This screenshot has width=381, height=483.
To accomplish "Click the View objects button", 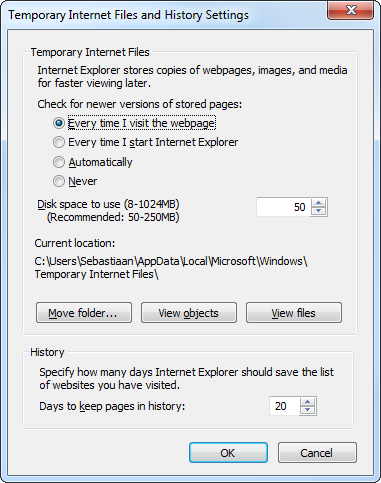I will 189,313.
